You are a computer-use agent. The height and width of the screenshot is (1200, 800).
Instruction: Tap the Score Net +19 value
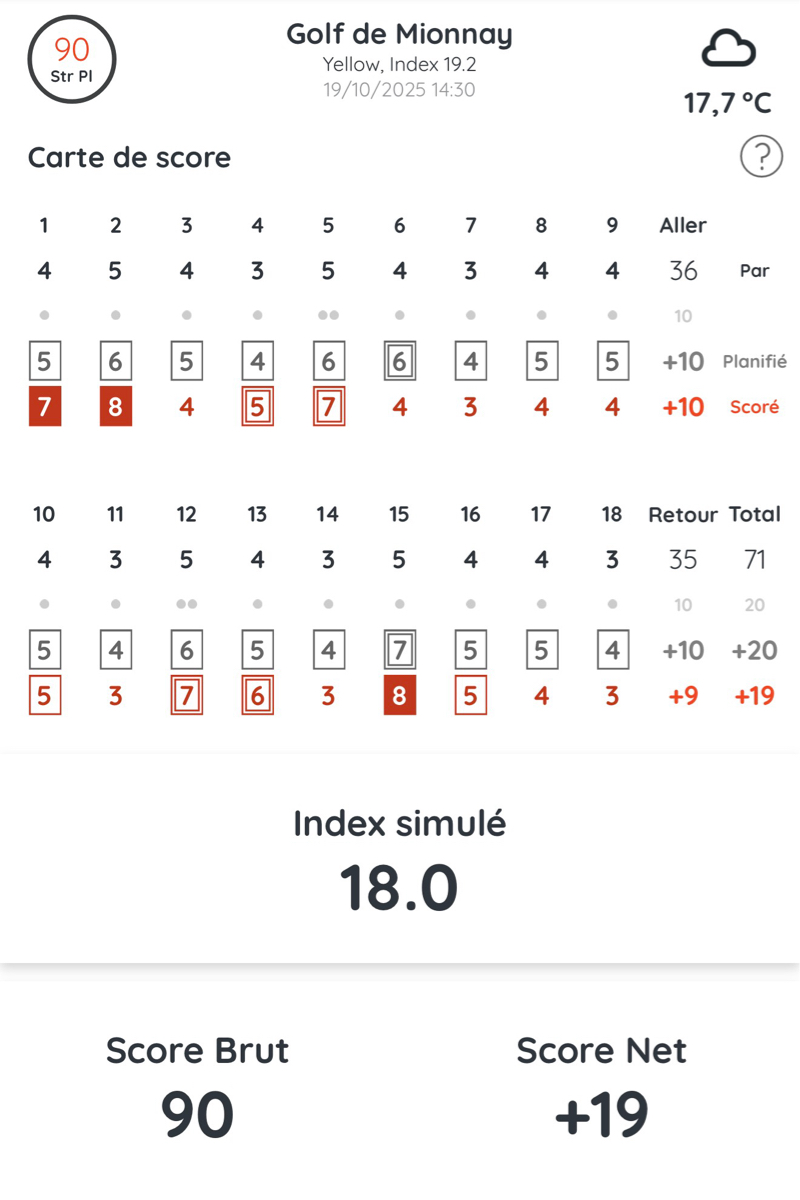click(601, 1115)
